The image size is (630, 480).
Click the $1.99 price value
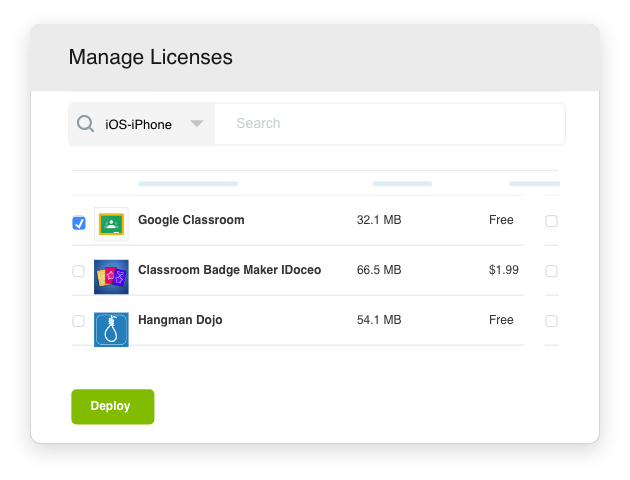tap(503, 270)
